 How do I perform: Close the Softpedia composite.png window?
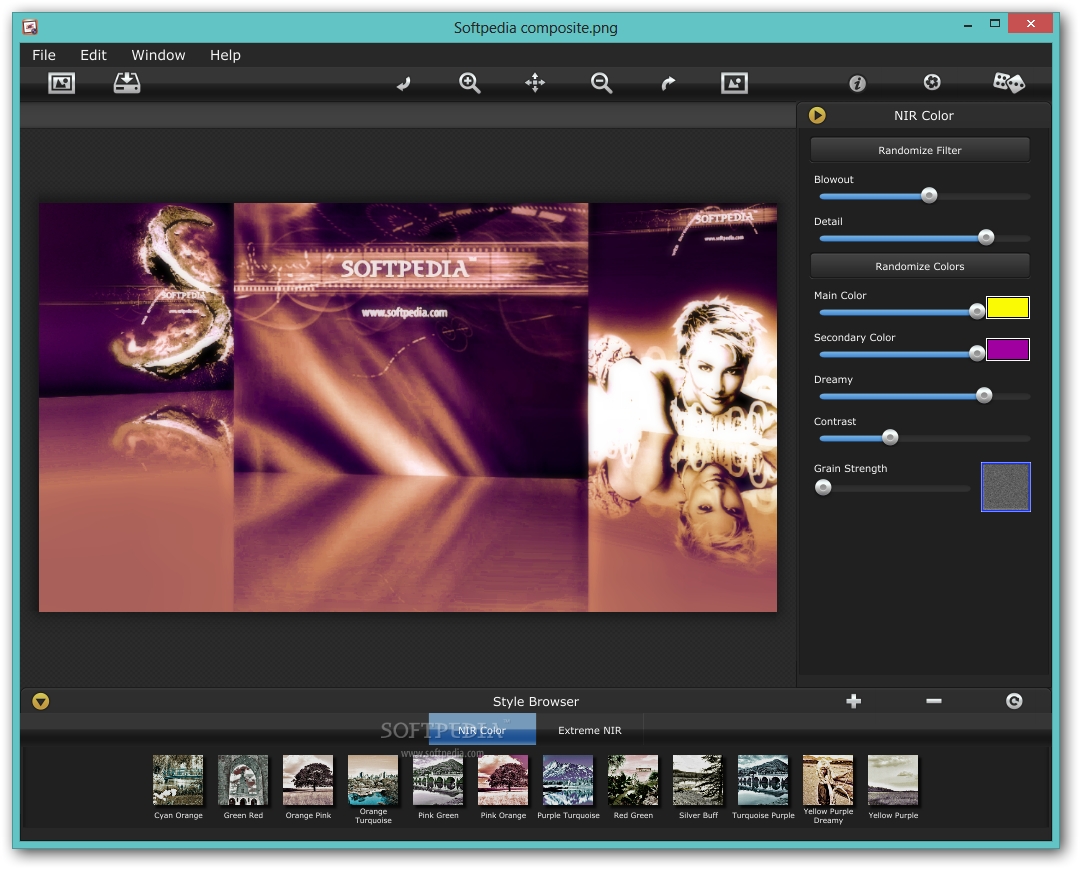[x=1030, y=23]
